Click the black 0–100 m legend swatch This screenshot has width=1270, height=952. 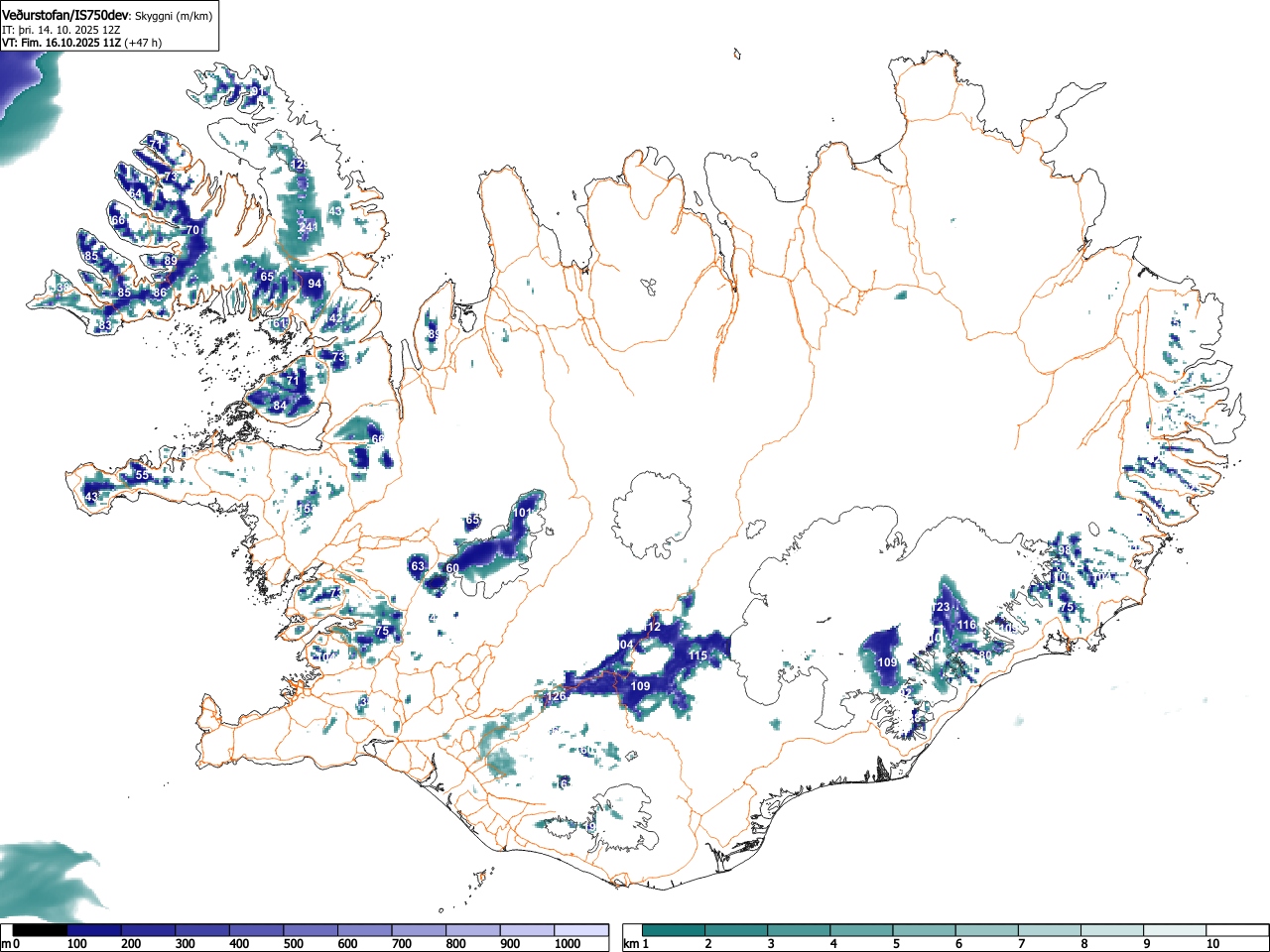tap(41, 930)
